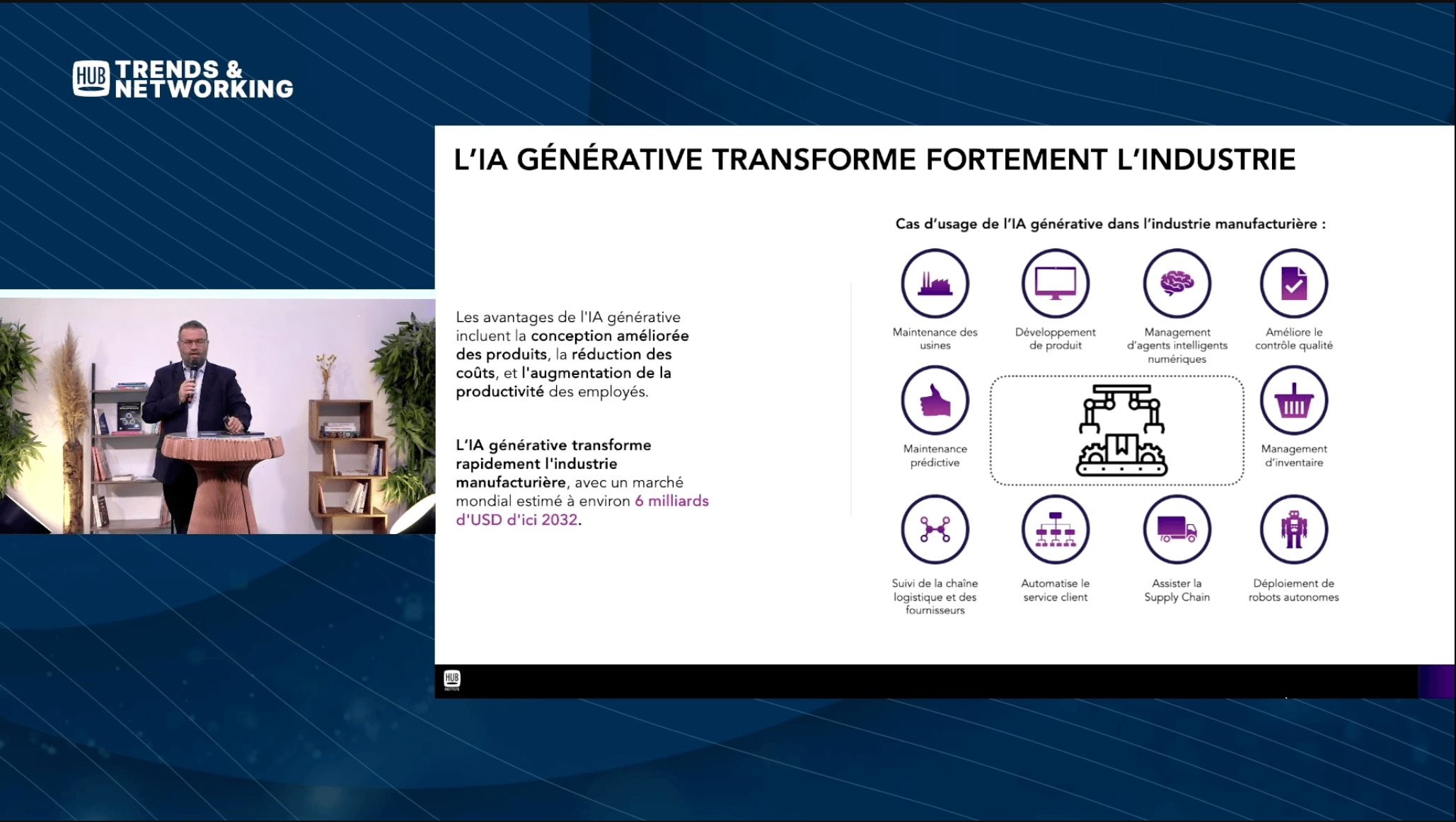Click the central robotic assembly line illustration
Viewport: 1456px width, 822px height.
pyautogui.click(x=1121, y=430)
